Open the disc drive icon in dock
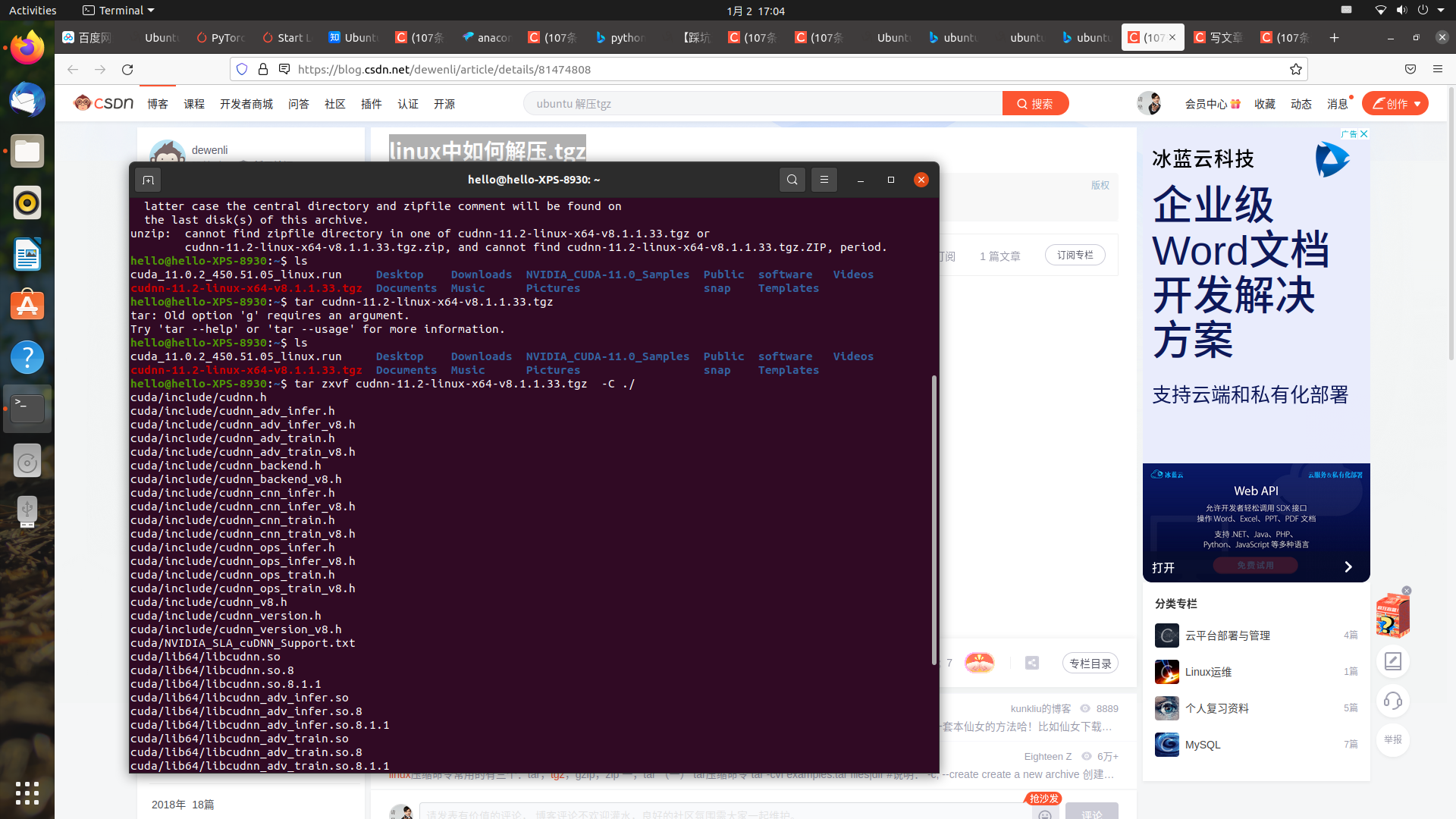Screen dimensions: 1456x819 [x=27, y=460]
